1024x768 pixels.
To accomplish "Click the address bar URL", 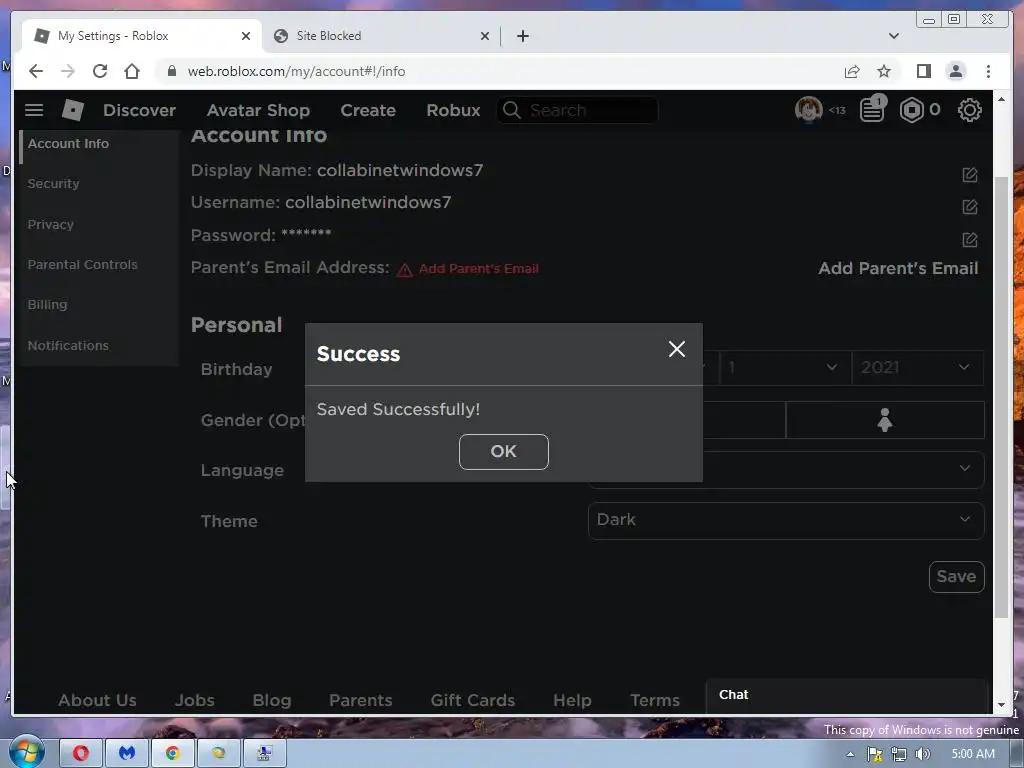I will pos(296,71).
